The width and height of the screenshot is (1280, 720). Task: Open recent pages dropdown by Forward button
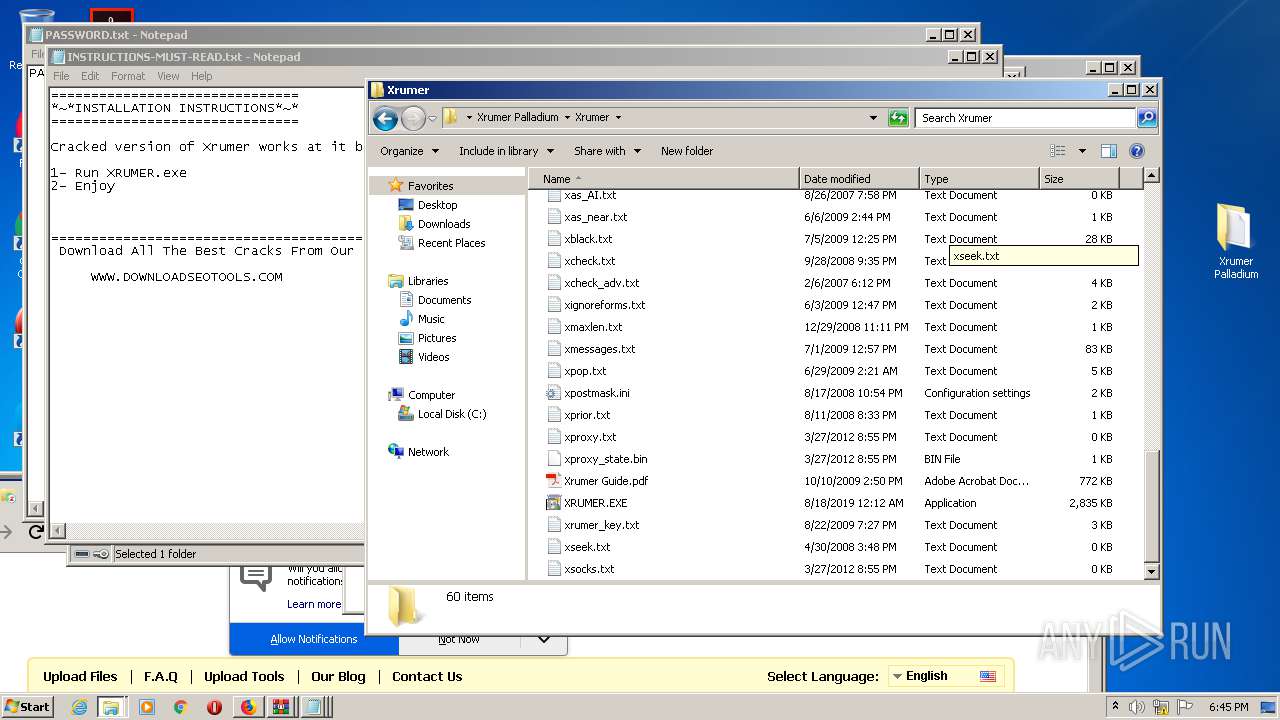[x=432, y=119]
